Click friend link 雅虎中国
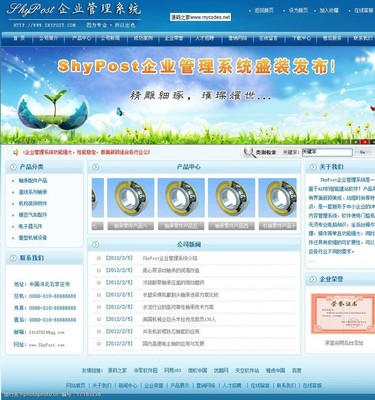 (276, 370)
